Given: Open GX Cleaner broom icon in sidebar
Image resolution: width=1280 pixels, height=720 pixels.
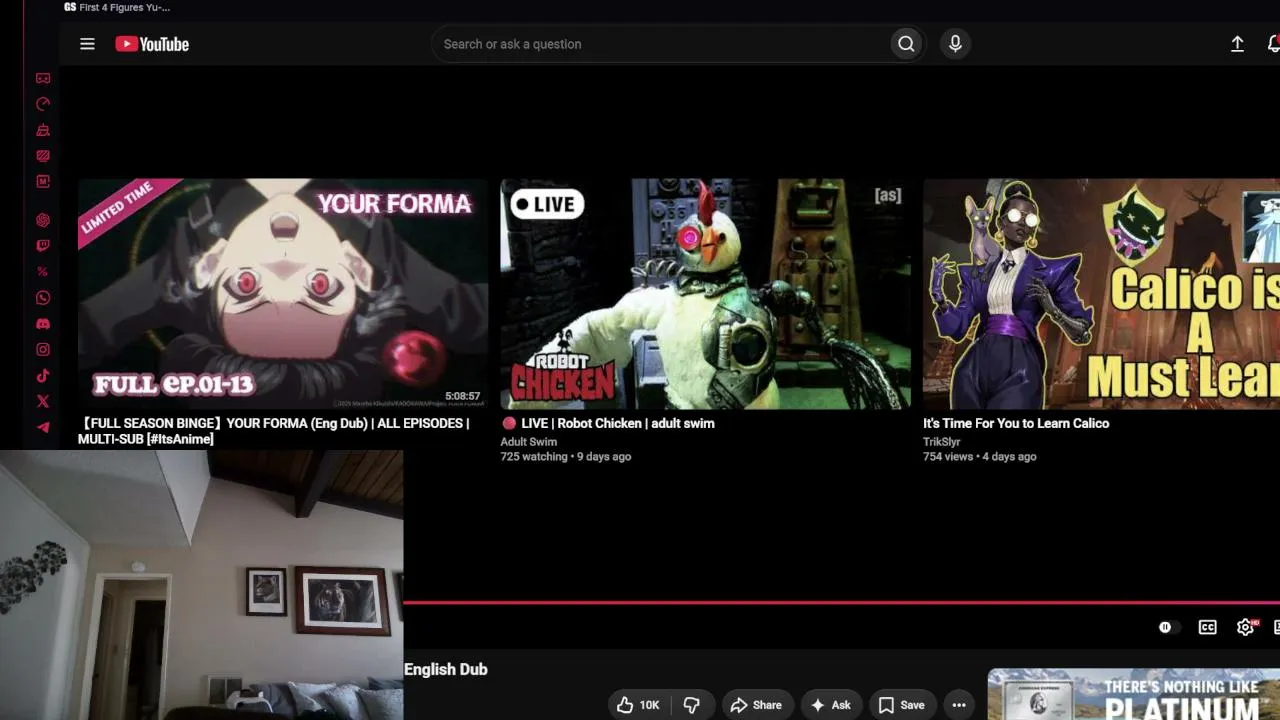Looking at the screenshot, I should 43,130.
